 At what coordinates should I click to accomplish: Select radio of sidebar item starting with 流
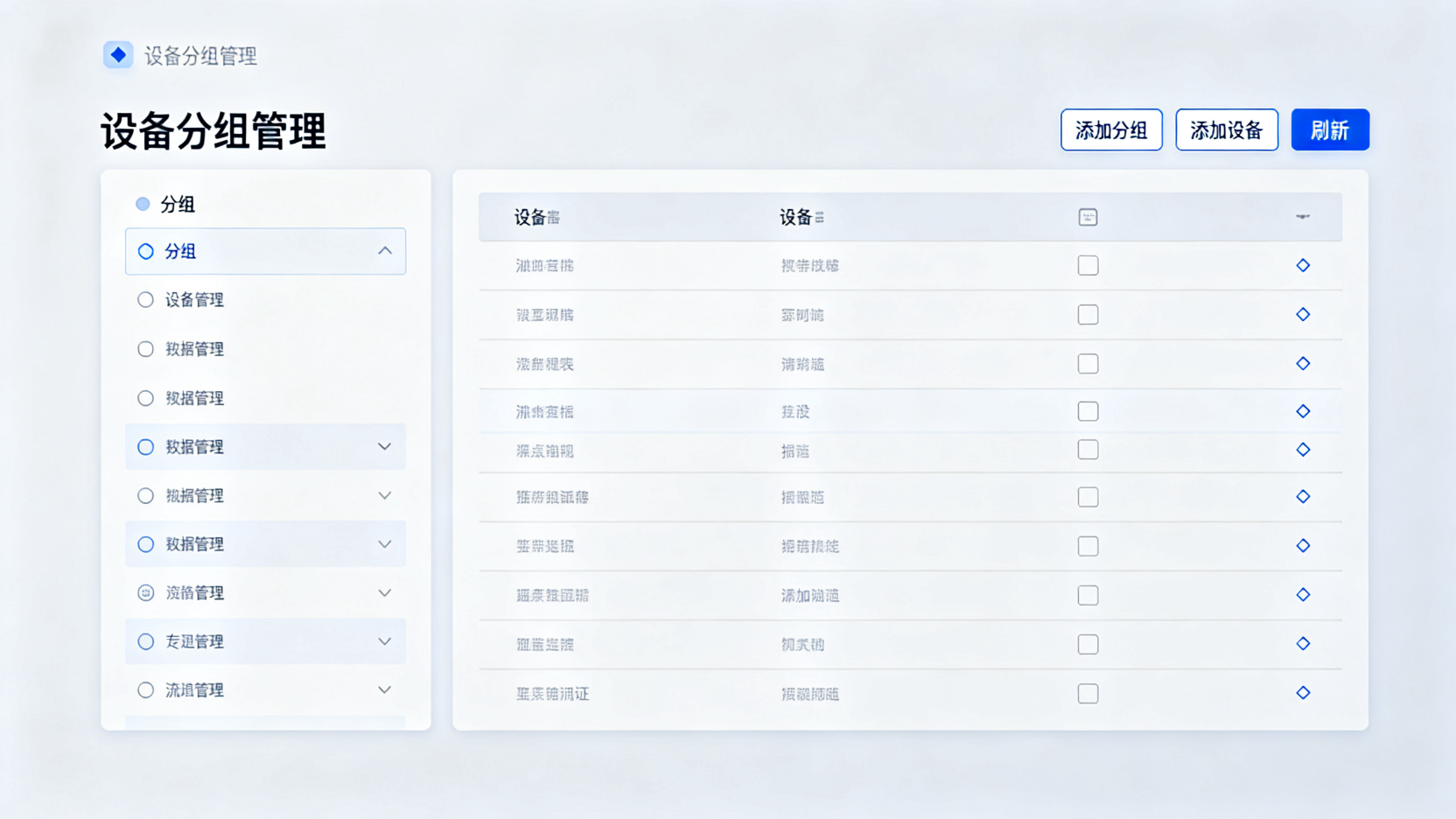(x=145, y=690)
